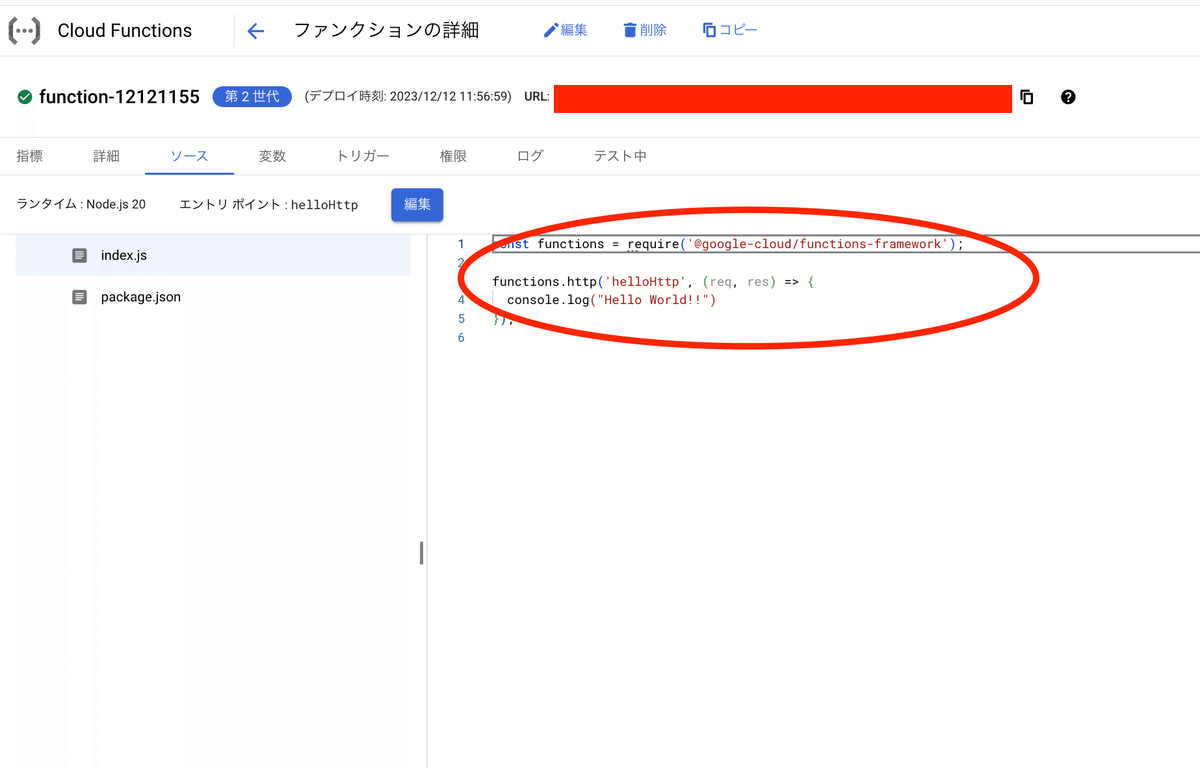
Task: Open the 変数 tab
Action: [x=272, y=156]
